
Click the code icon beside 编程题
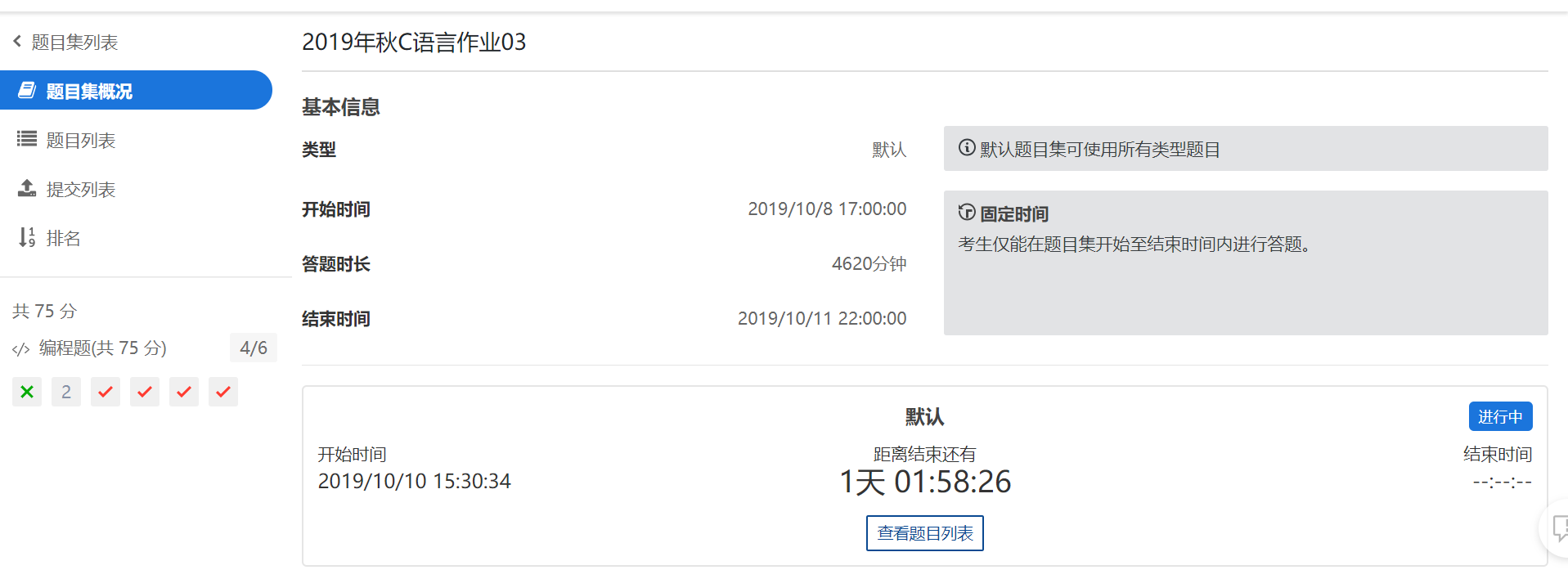tap(20, 349)
